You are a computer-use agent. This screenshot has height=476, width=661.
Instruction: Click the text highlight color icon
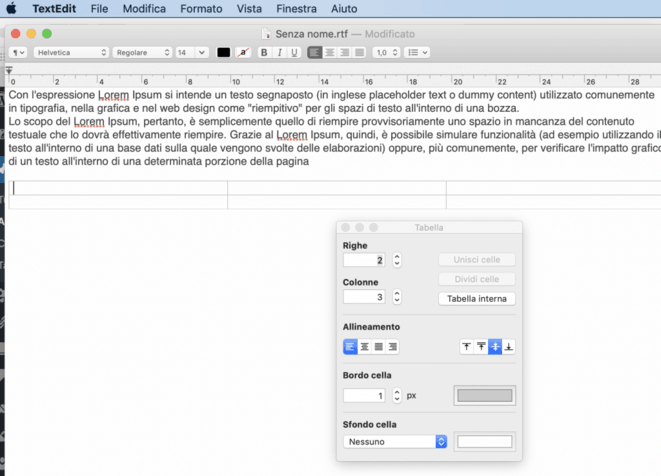click(x=243, y=52)
